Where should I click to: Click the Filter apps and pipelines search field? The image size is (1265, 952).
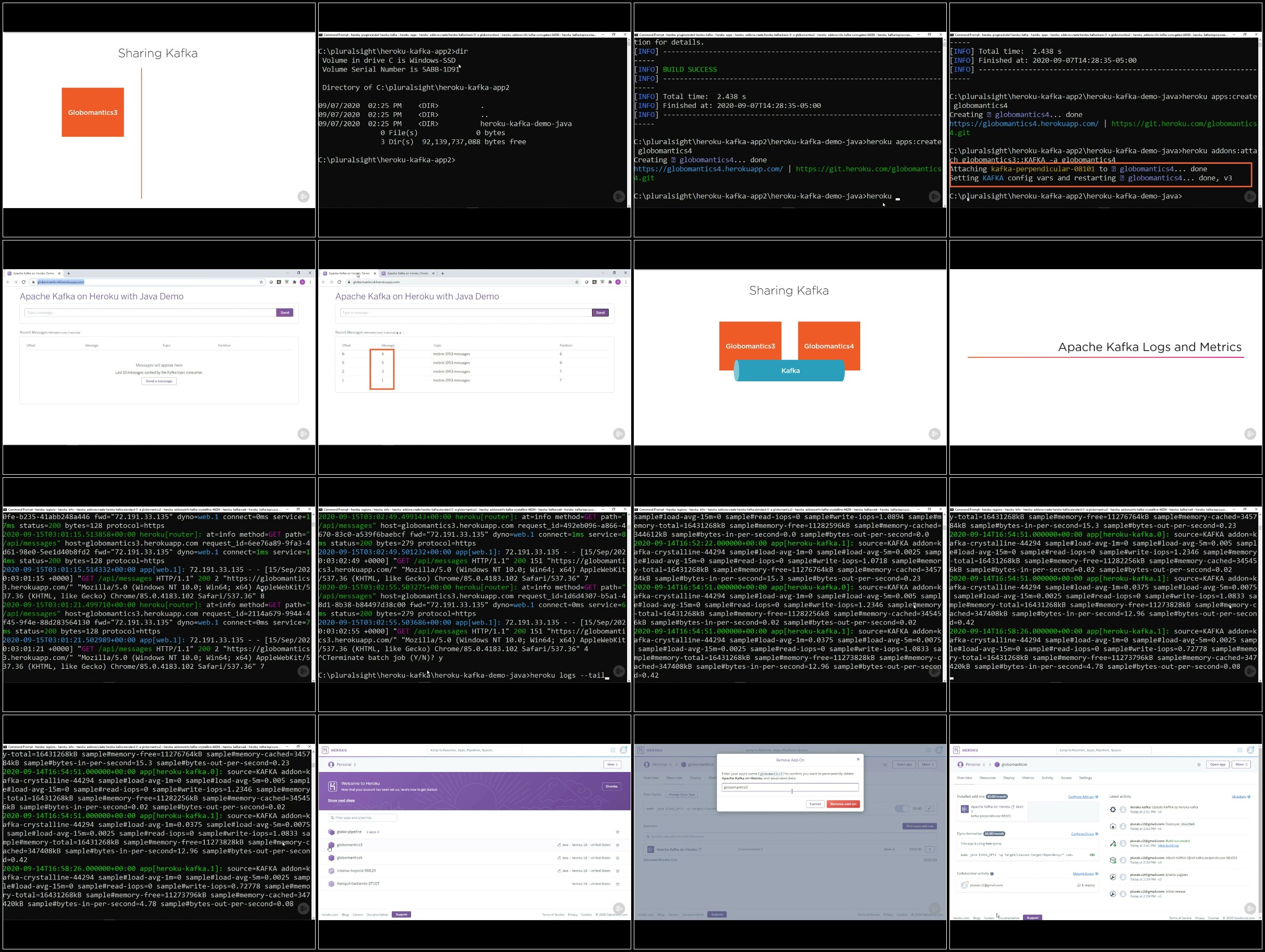(363, 817)
